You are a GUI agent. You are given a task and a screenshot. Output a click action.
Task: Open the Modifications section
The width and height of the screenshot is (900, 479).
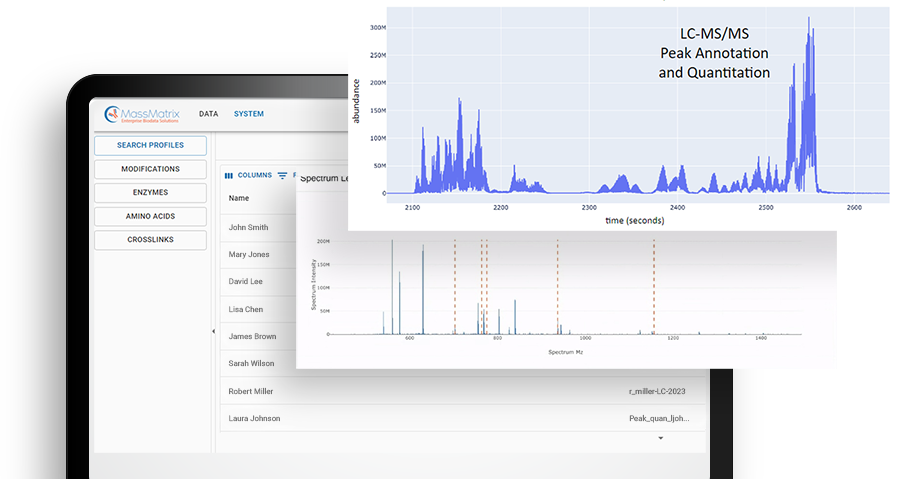tap(150, 169)
